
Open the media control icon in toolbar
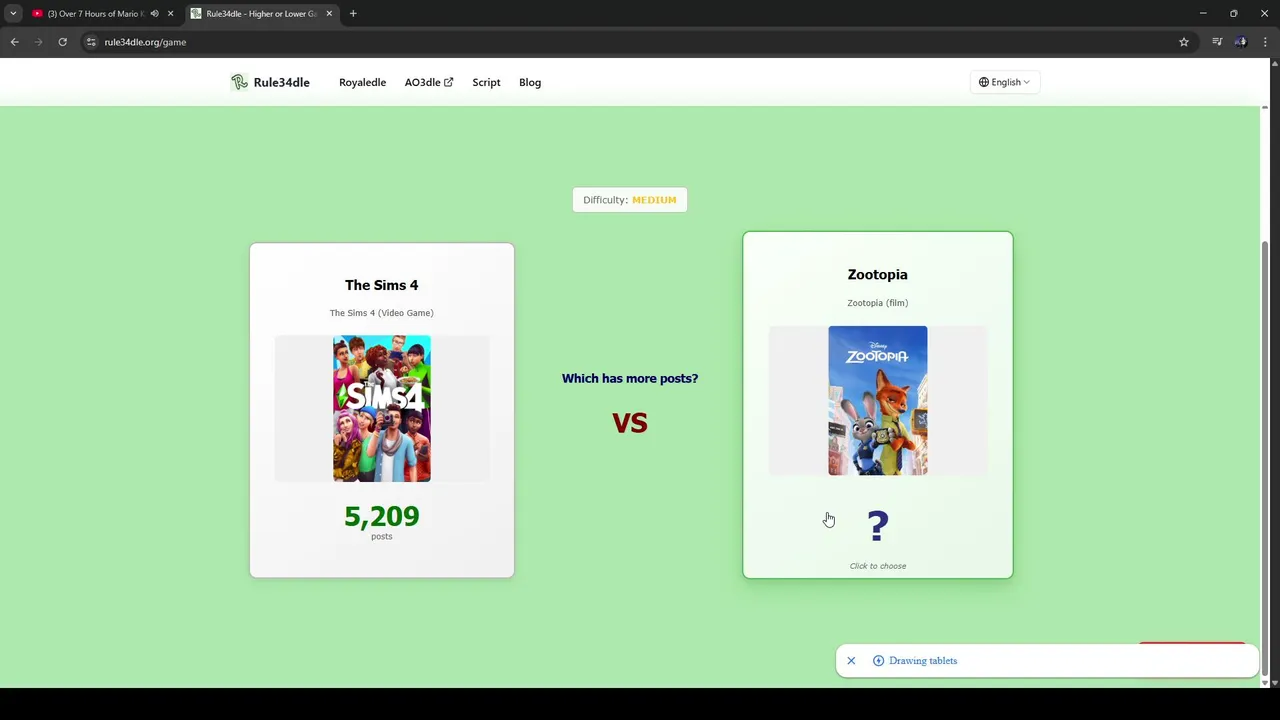point(1217,42)
